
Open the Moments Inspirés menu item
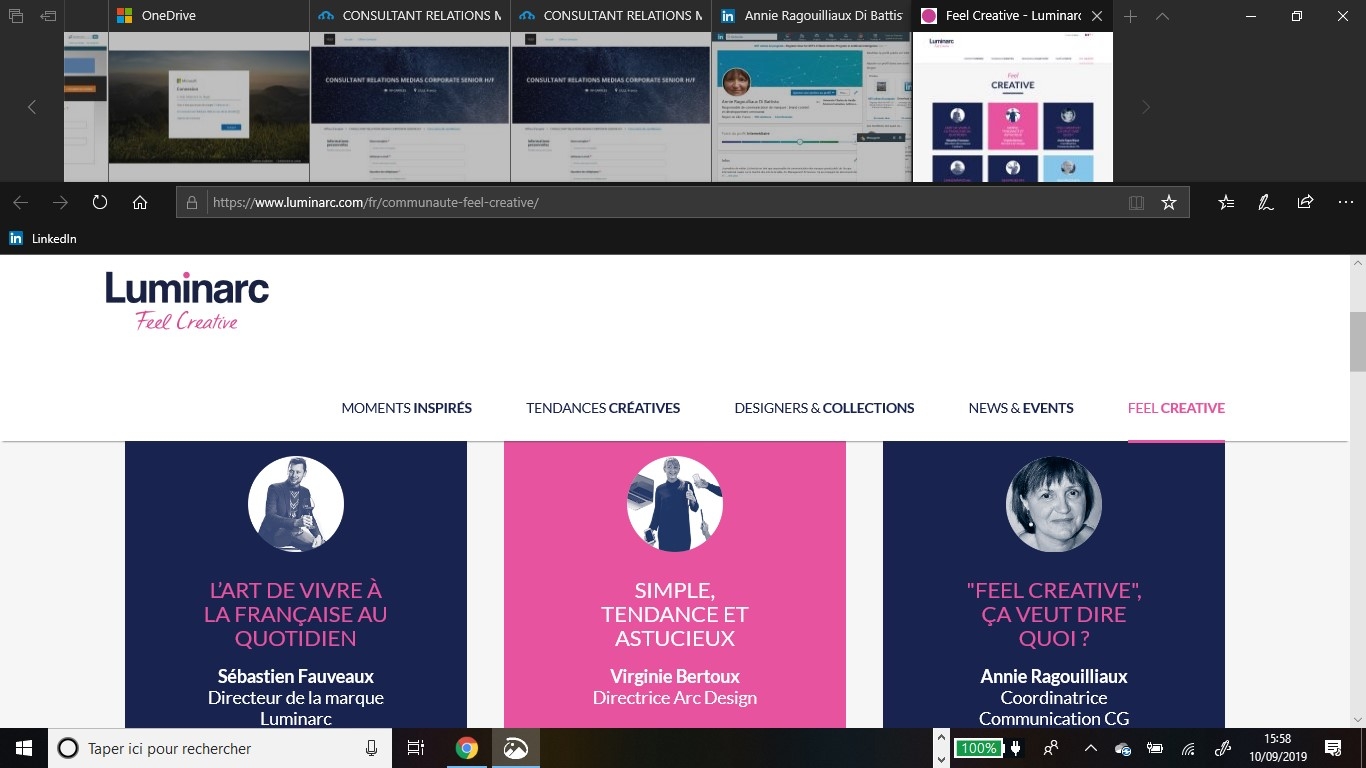click(x=406, y=408)
